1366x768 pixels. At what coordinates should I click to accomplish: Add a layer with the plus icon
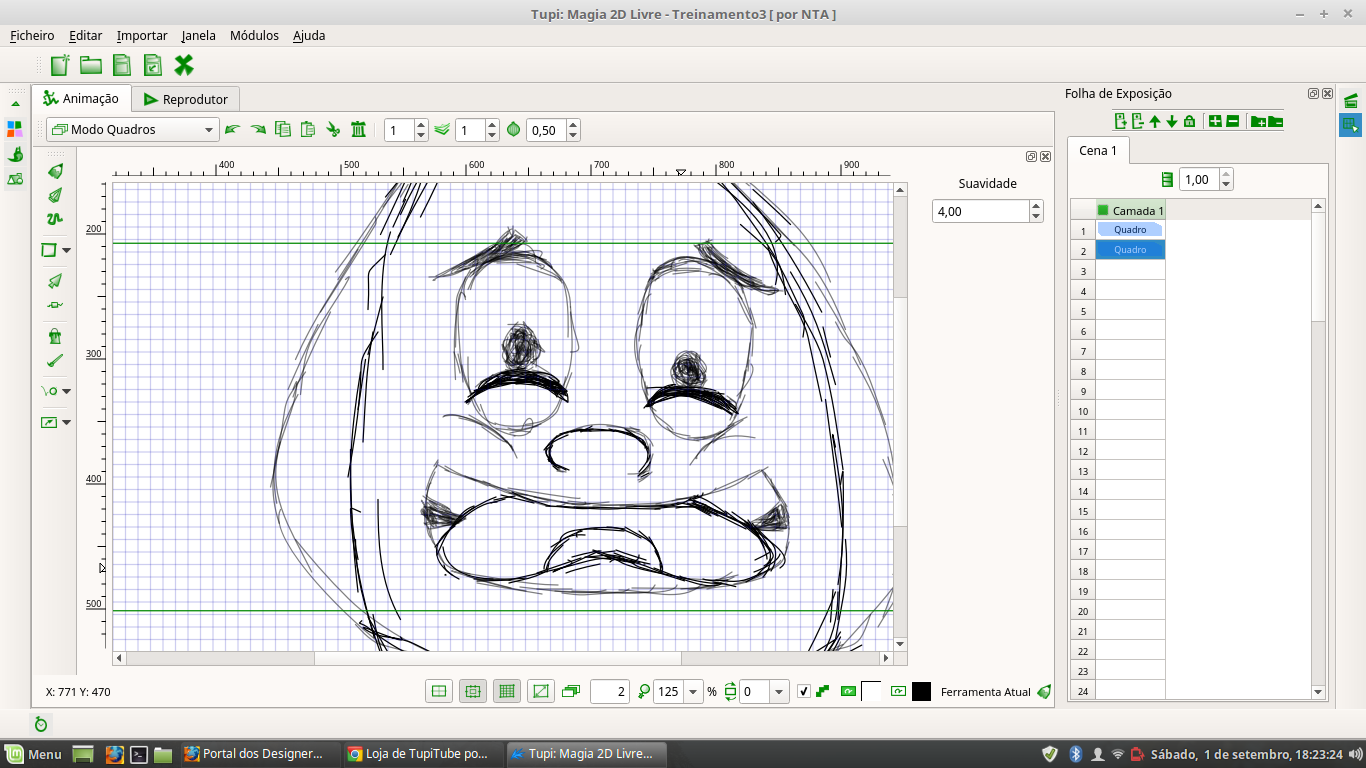coord(1215,121)
